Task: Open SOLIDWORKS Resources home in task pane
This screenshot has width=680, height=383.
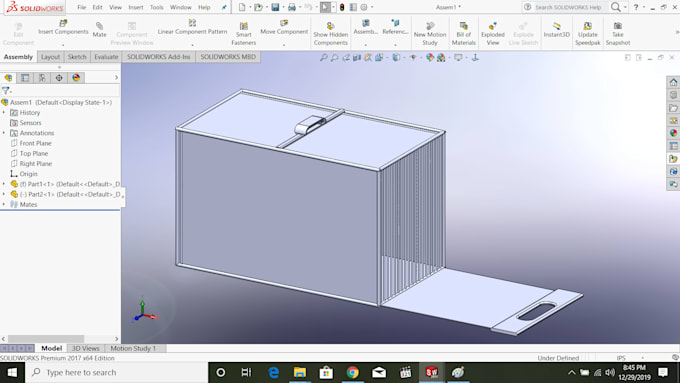Action: click(x=673, y=82)
